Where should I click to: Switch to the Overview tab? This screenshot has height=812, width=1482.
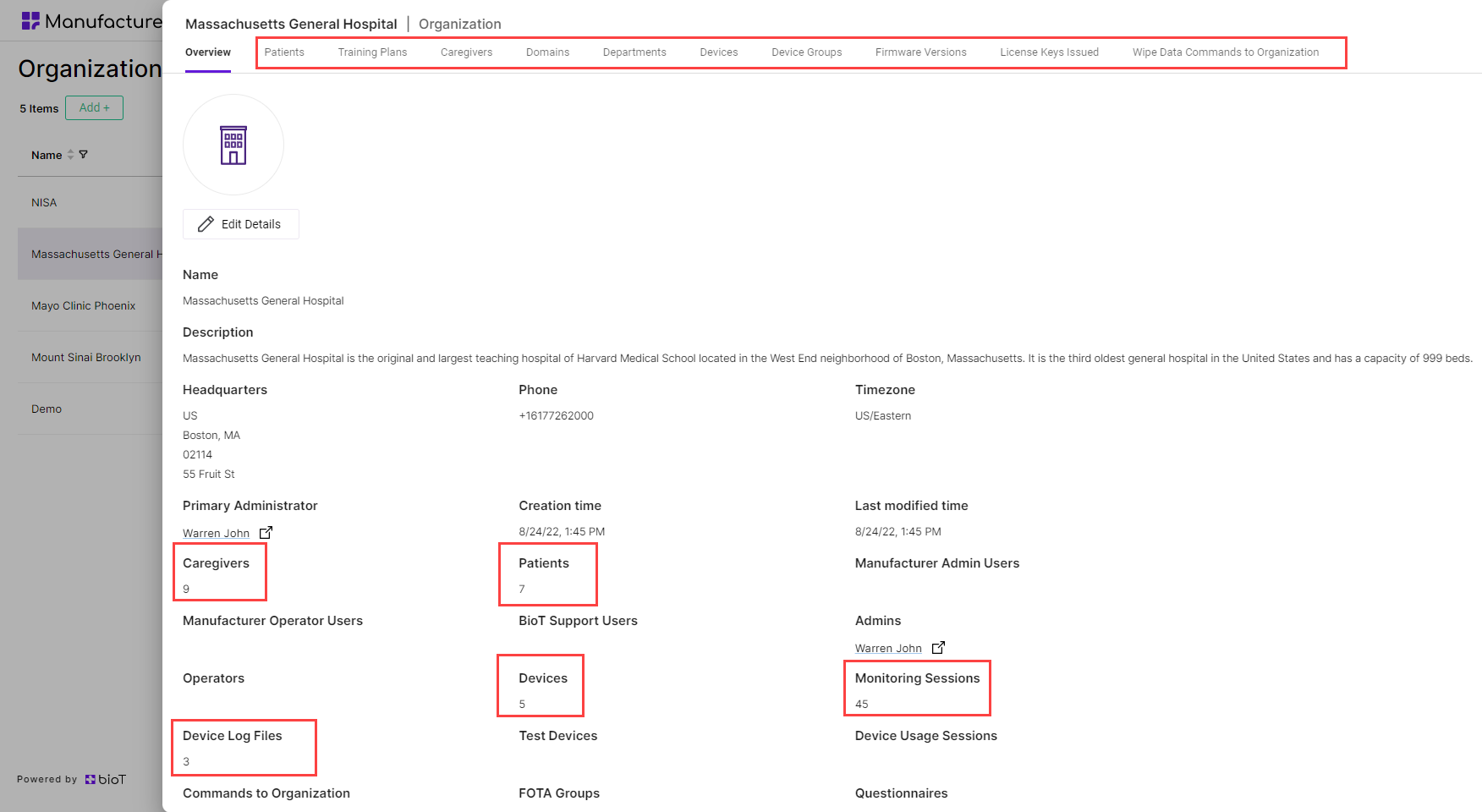click(x=208, y=52)
